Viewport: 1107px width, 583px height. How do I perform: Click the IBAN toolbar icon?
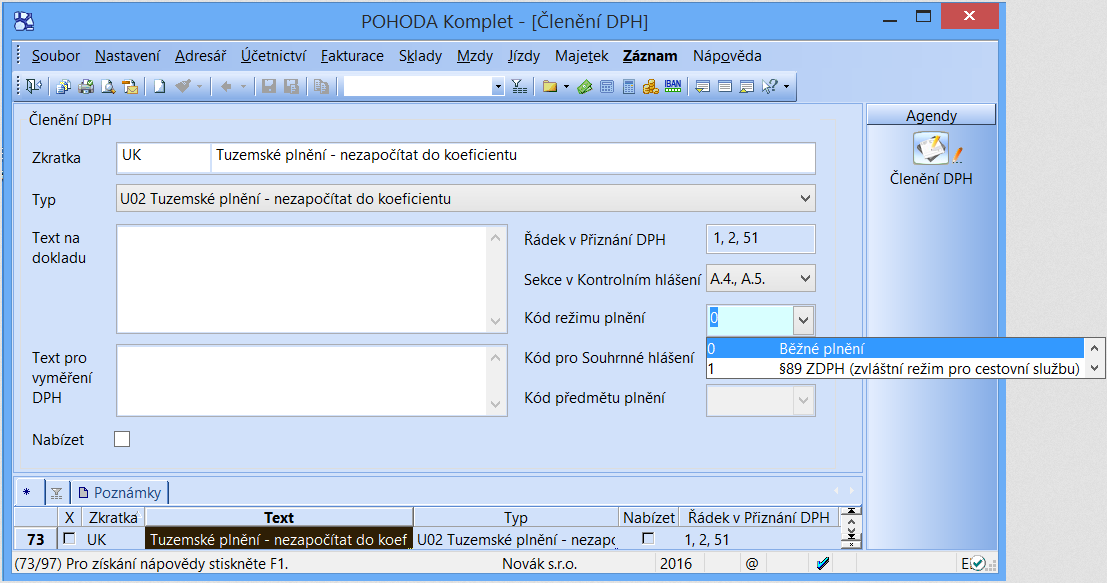point(673,87)
